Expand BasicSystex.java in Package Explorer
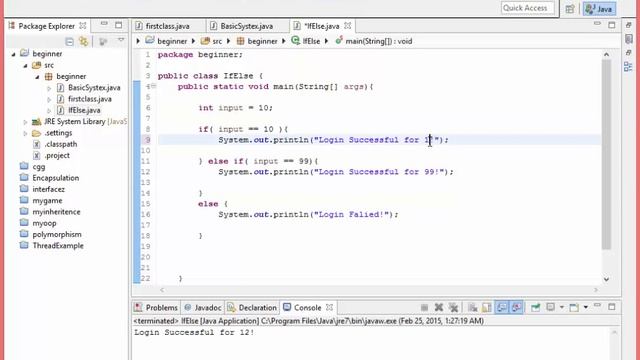This screenshot has height=360, width=640. [49, 88]
